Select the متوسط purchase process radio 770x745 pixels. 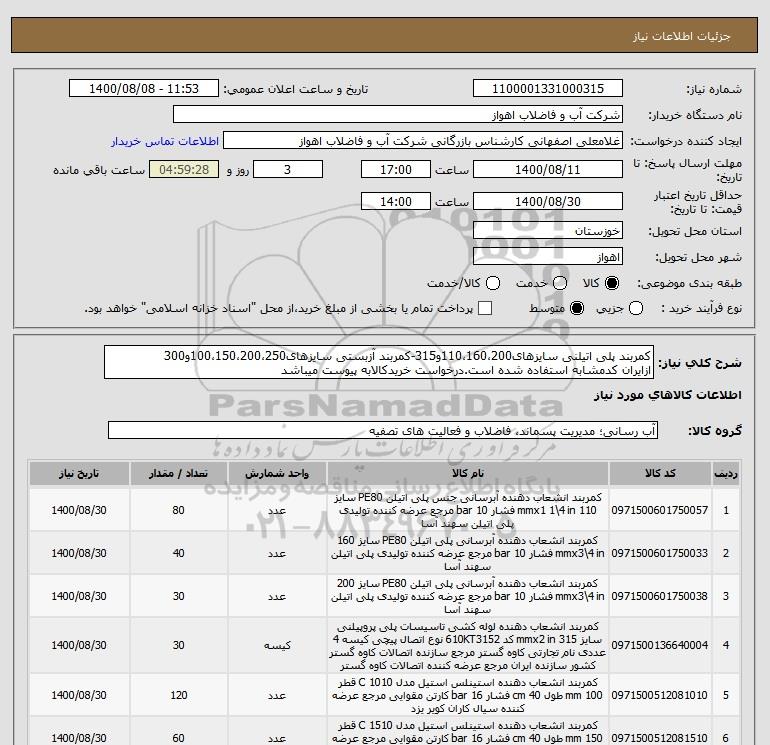click(577, 308)
